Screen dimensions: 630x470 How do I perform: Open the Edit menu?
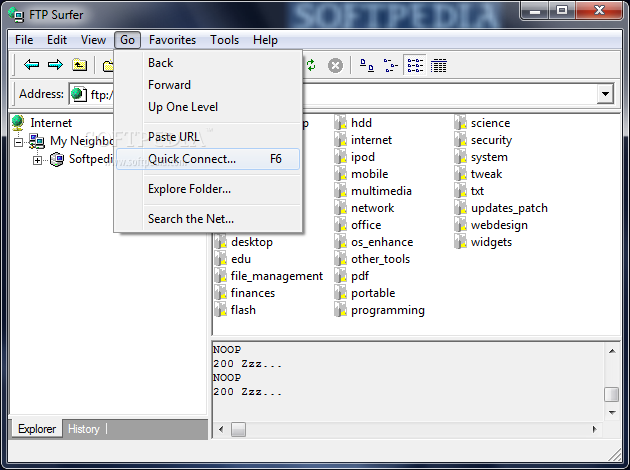click(57, 40)
